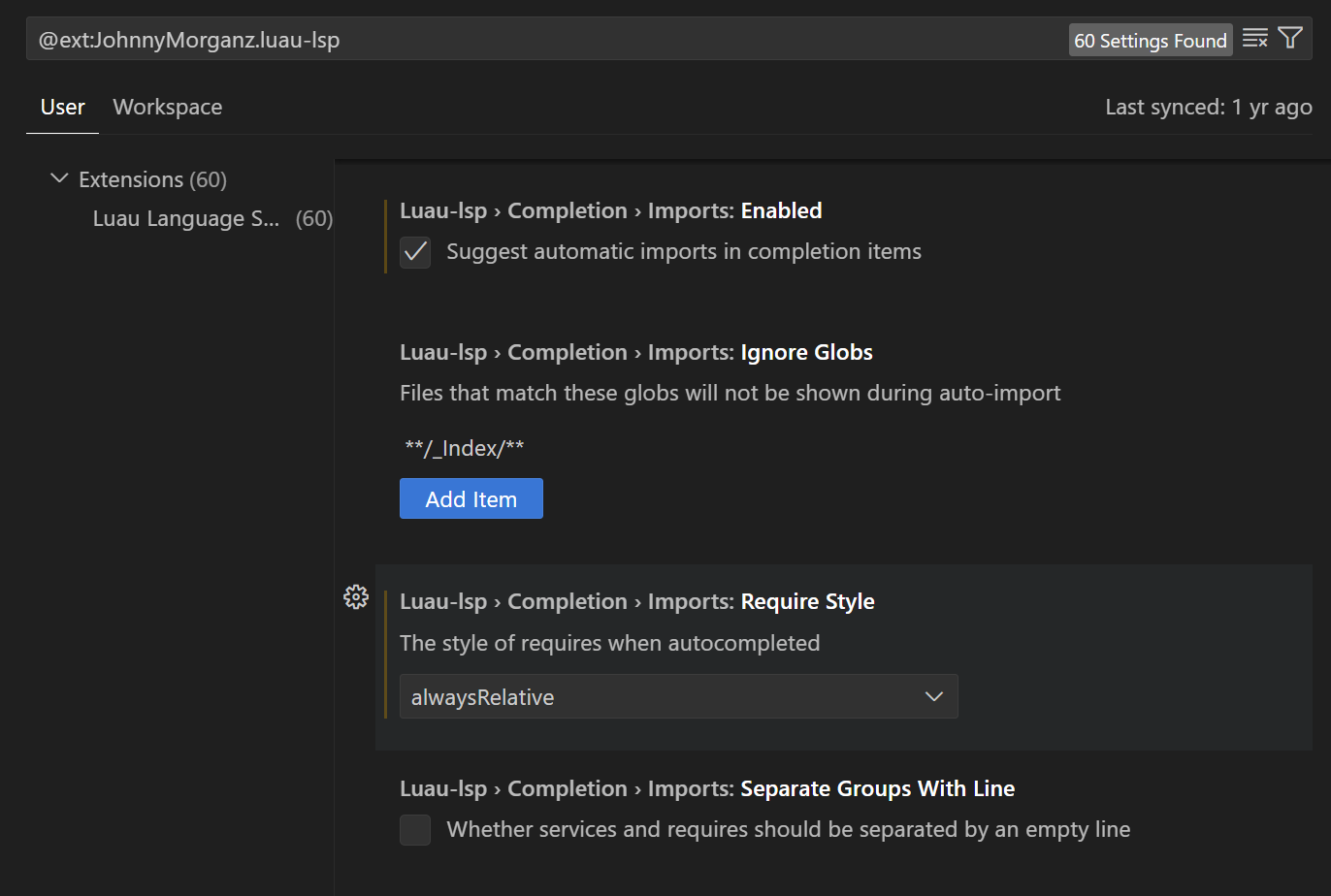Image resolution: width=1331 pixels, height=896 pixels.
Task: Enable Separate Groups With Line checkbox
Action: [x=415, y=830]
